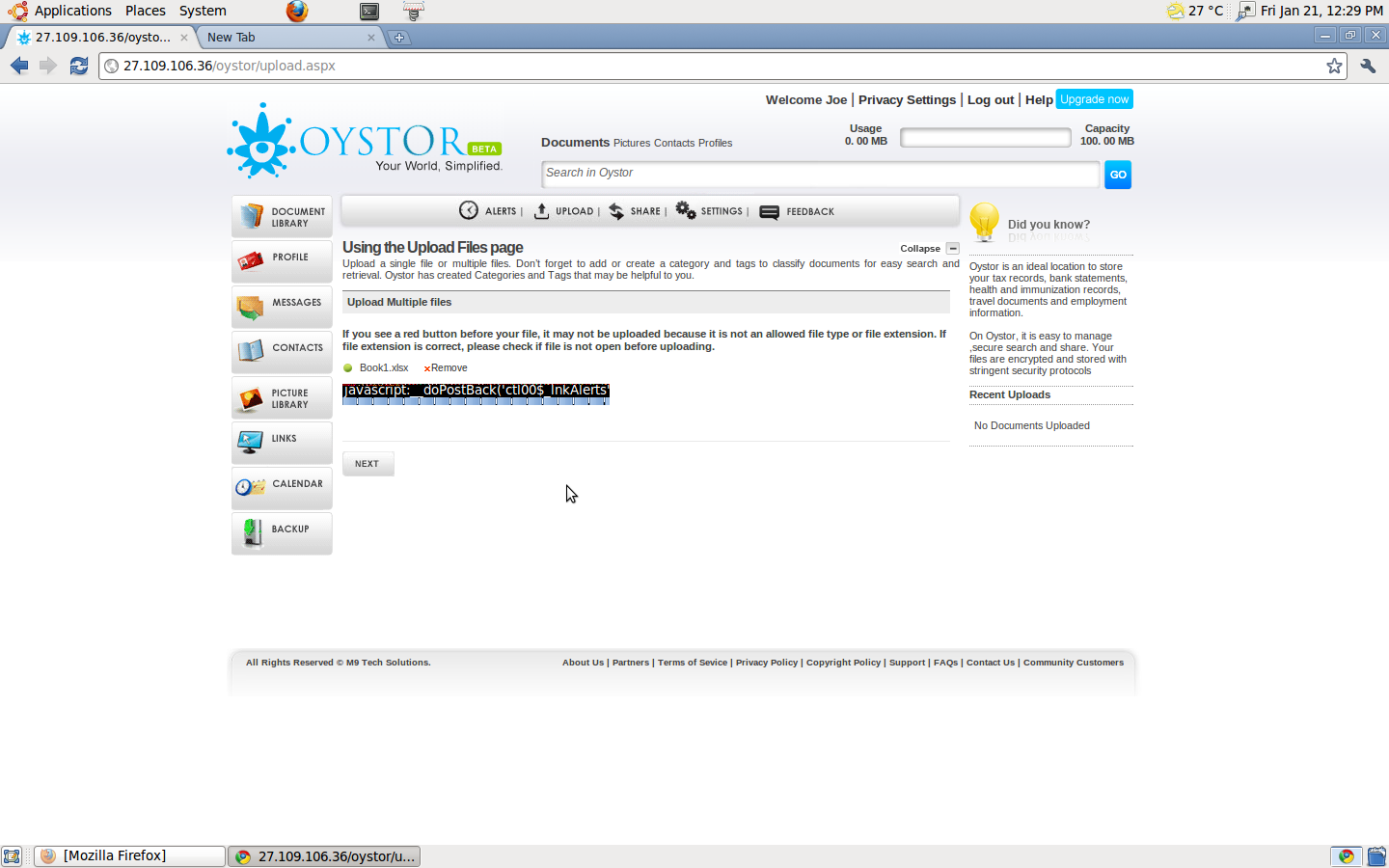Open the System menu
Screen dimensions: 1389x868
pos(203,11)
